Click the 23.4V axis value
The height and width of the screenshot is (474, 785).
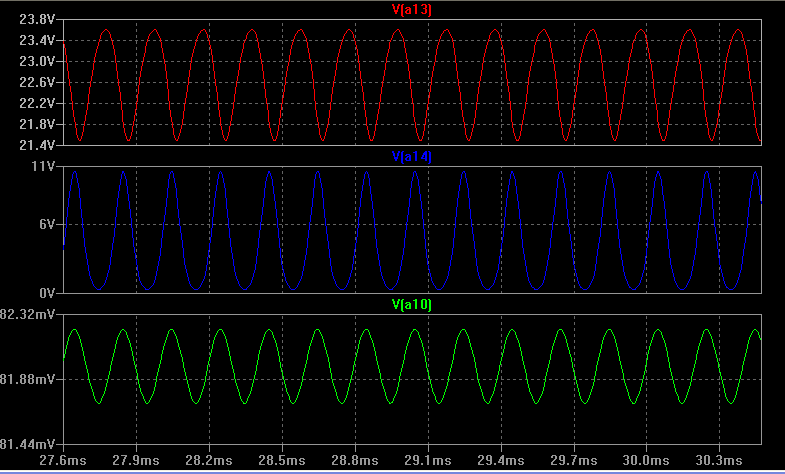click(x=37, y=41)
